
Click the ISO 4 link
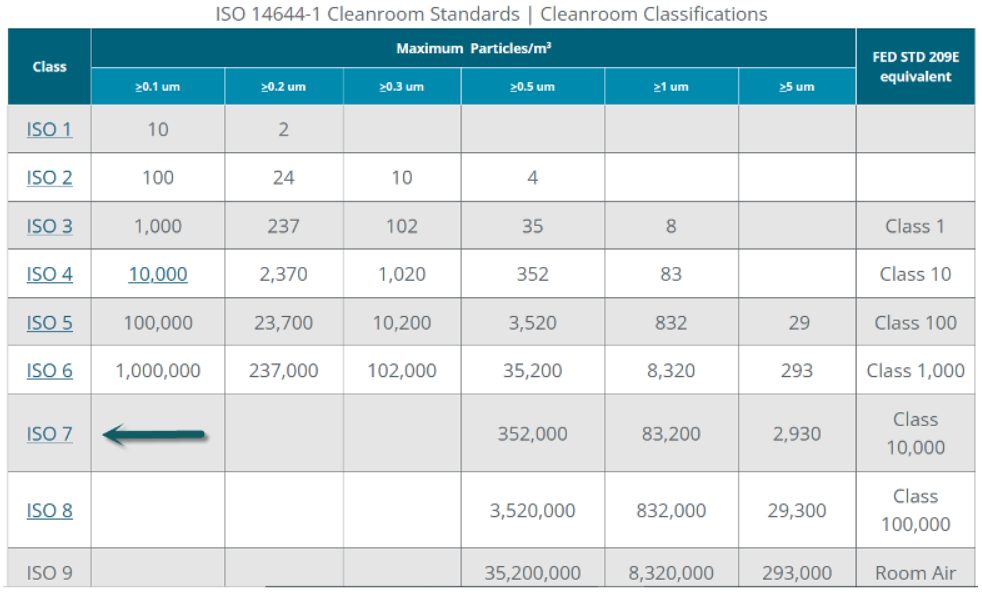coord(49,274)
